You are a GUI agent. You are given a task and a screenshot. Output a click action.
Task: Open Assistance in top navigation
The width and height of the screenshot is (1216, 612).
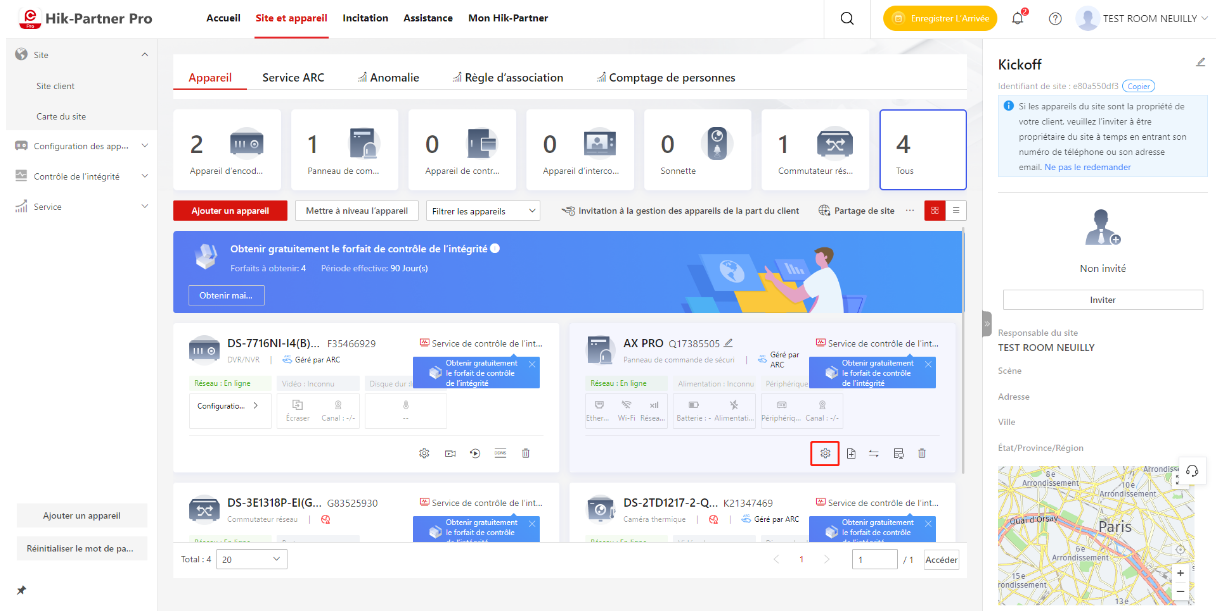pyautogui.click(x=428, y=18)
